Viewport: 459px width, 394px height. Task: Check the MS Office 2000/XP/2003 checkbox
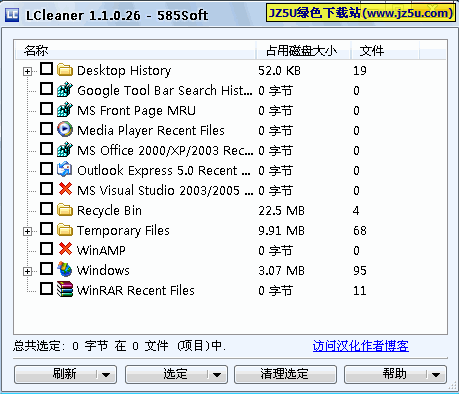click(46, 149)
